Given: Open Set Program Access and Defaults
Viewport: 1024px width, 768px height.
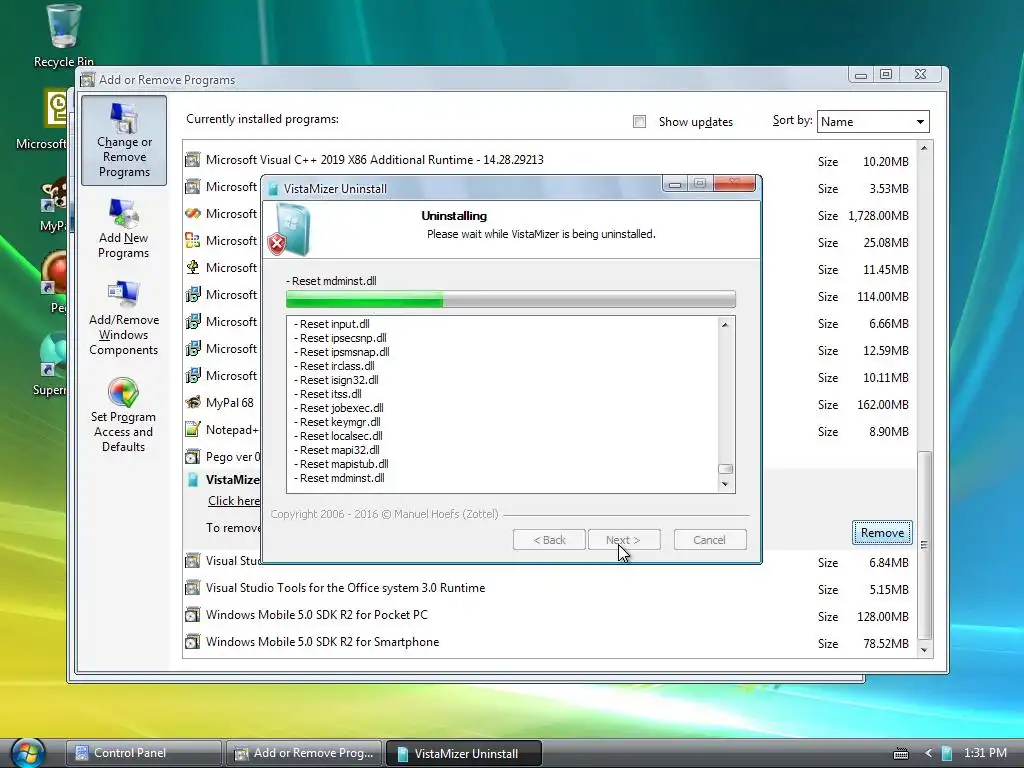Looking at the screenshot, I should pos(123,415).
